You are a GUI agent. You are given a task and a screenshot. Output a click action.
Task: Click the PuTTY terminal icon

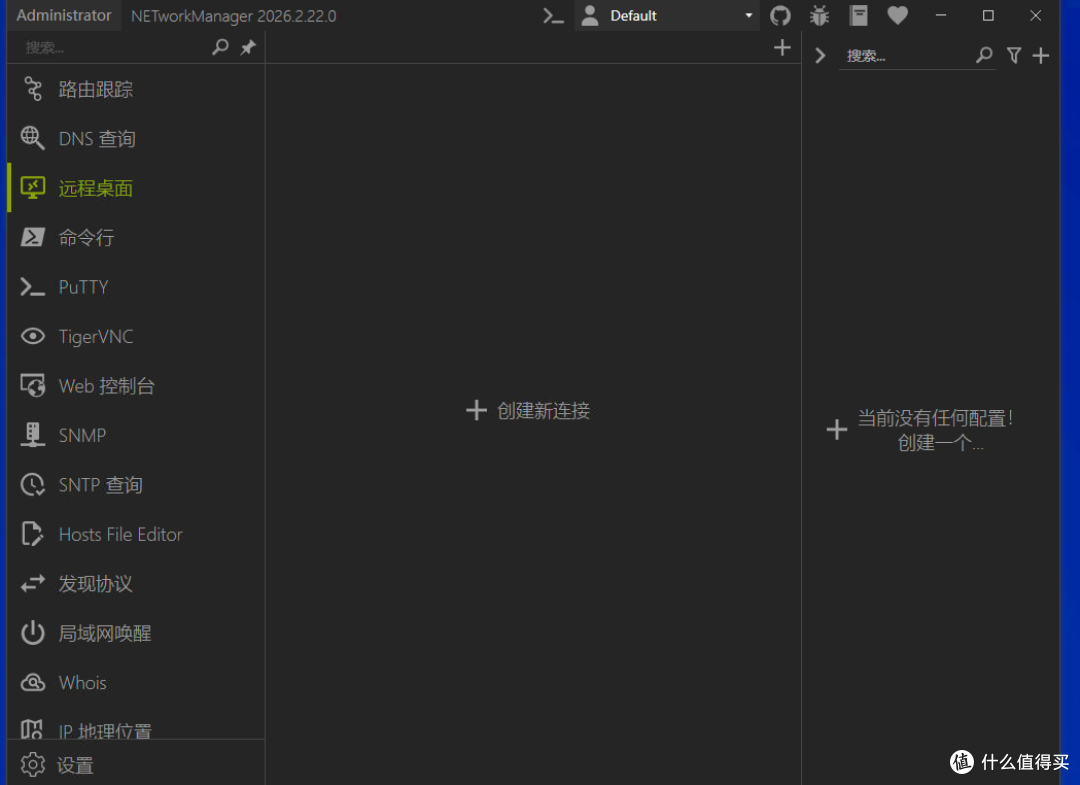pyautogui.click(x=32, y=286)
